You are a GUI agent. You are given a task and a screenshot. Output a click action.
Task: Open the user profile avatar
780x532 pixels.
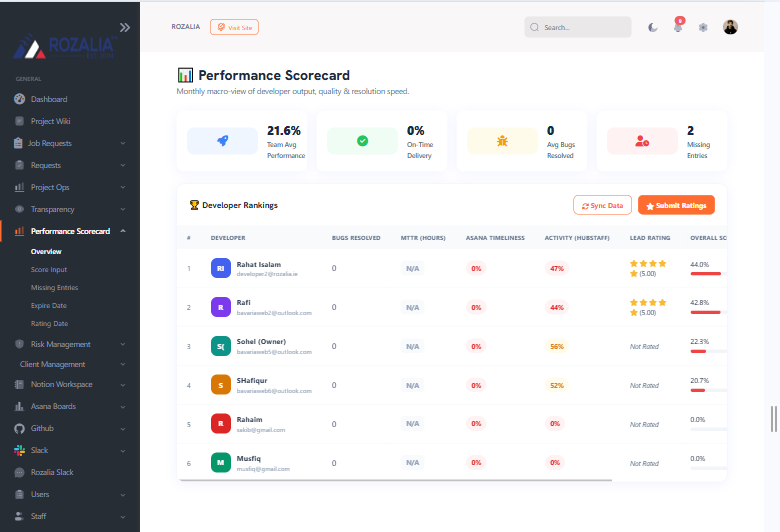(730, 27)
